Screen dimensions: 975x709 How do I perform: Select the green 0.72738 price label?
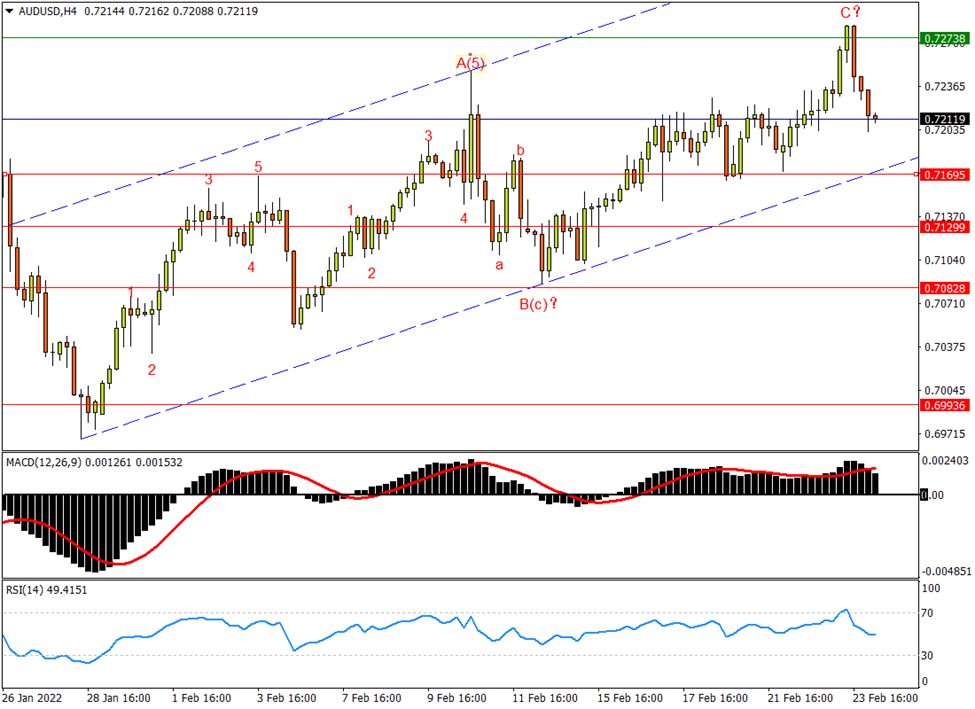[x=945, y=39]
